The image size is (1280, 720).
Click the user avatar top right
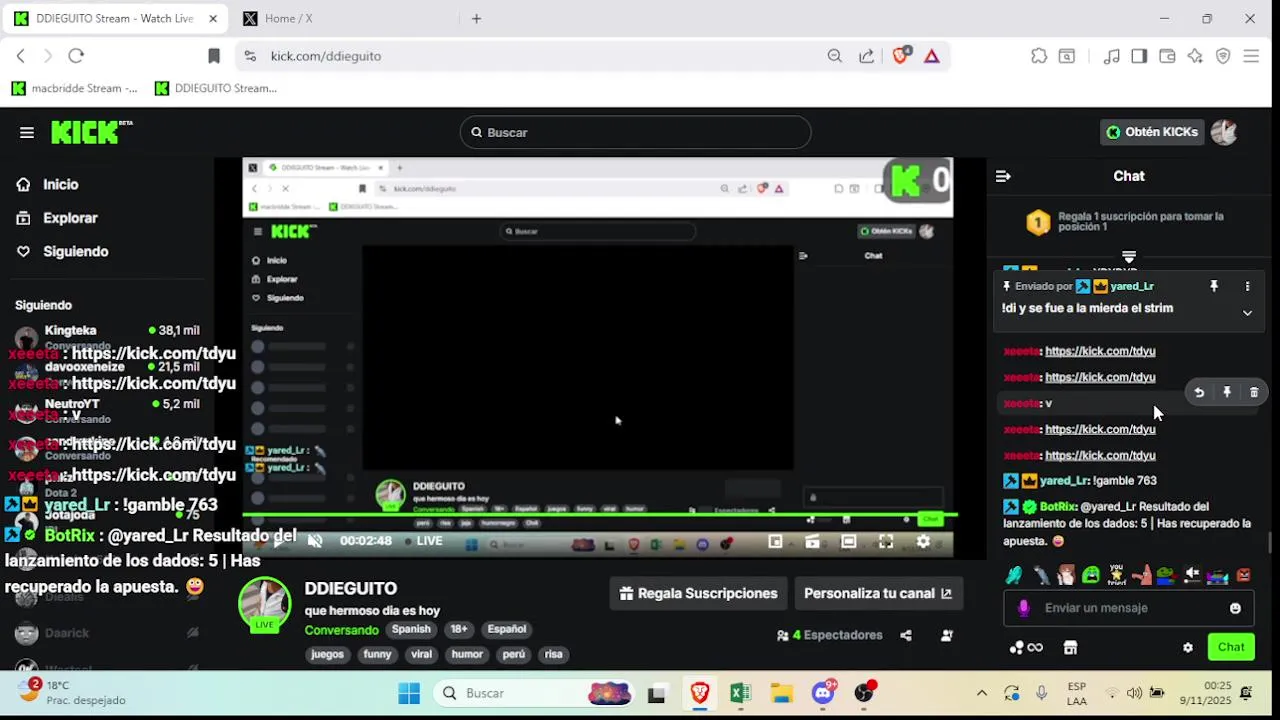coord(1224,132)
